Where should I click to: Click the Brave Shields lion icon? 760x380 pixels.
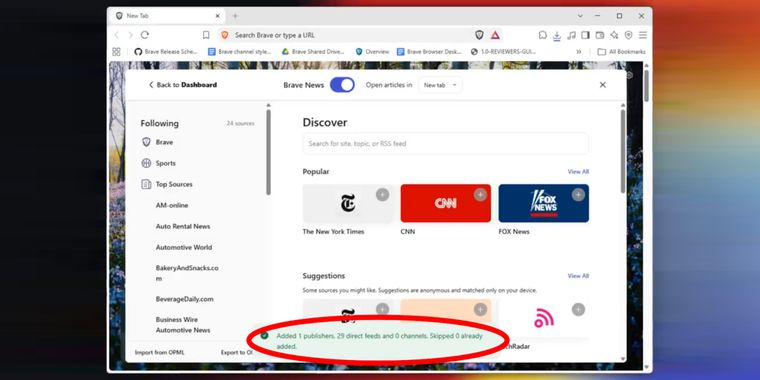point(479,35)
